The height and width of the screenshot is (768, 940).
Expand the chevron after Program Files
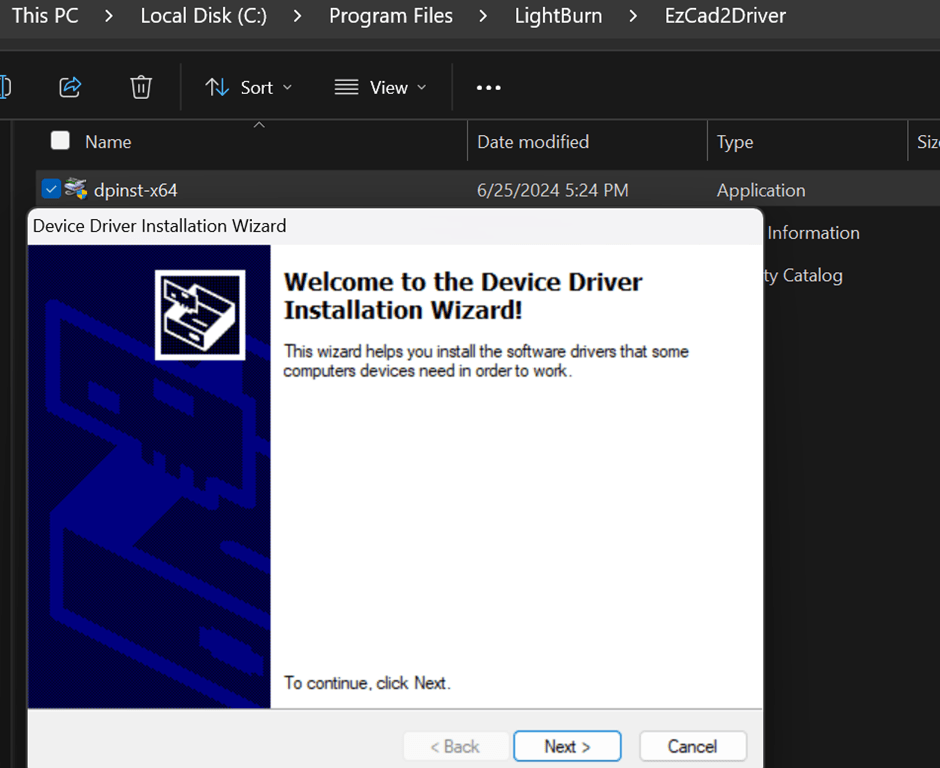[x=483, y=16]
